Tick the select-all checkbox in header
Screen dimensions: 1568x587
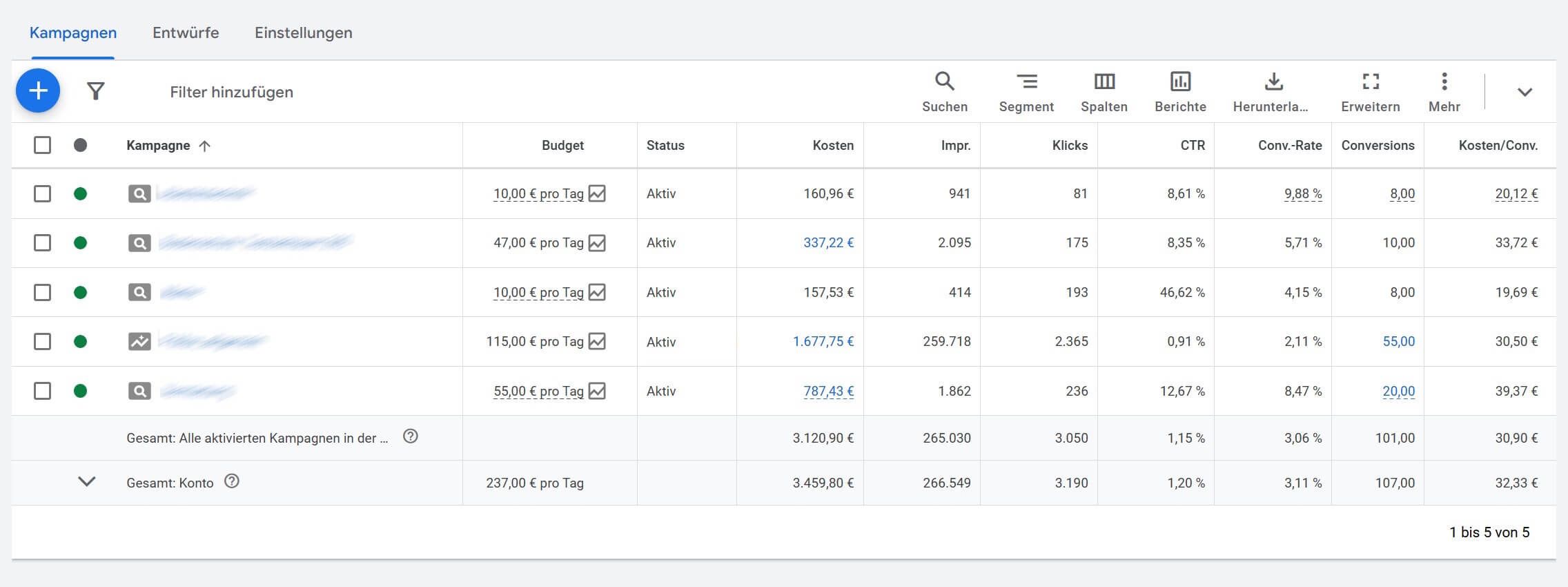click(x=43, y=145)
